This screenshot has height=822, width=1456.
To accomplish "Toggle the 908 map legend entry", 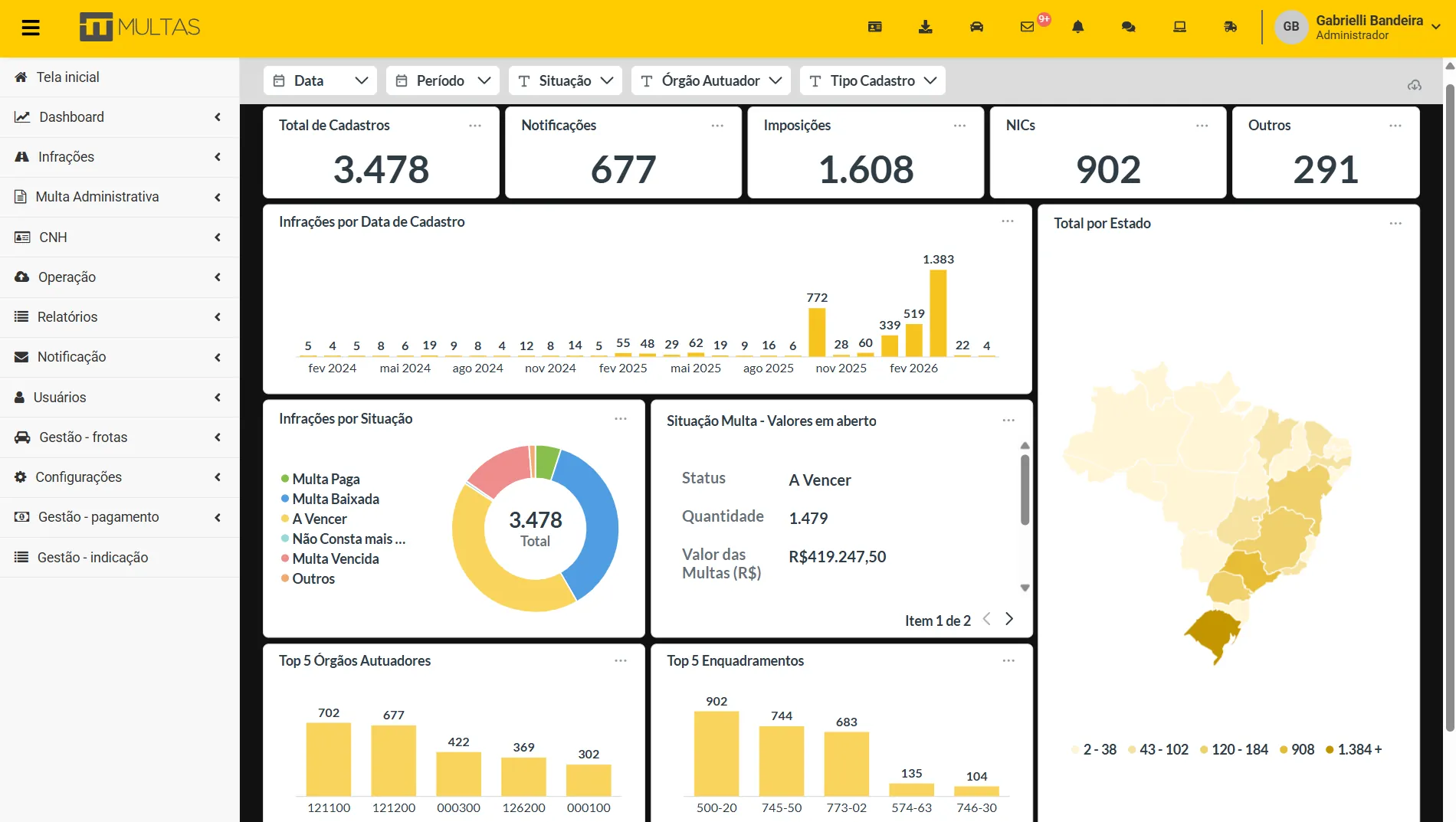I will point(1297,749).
